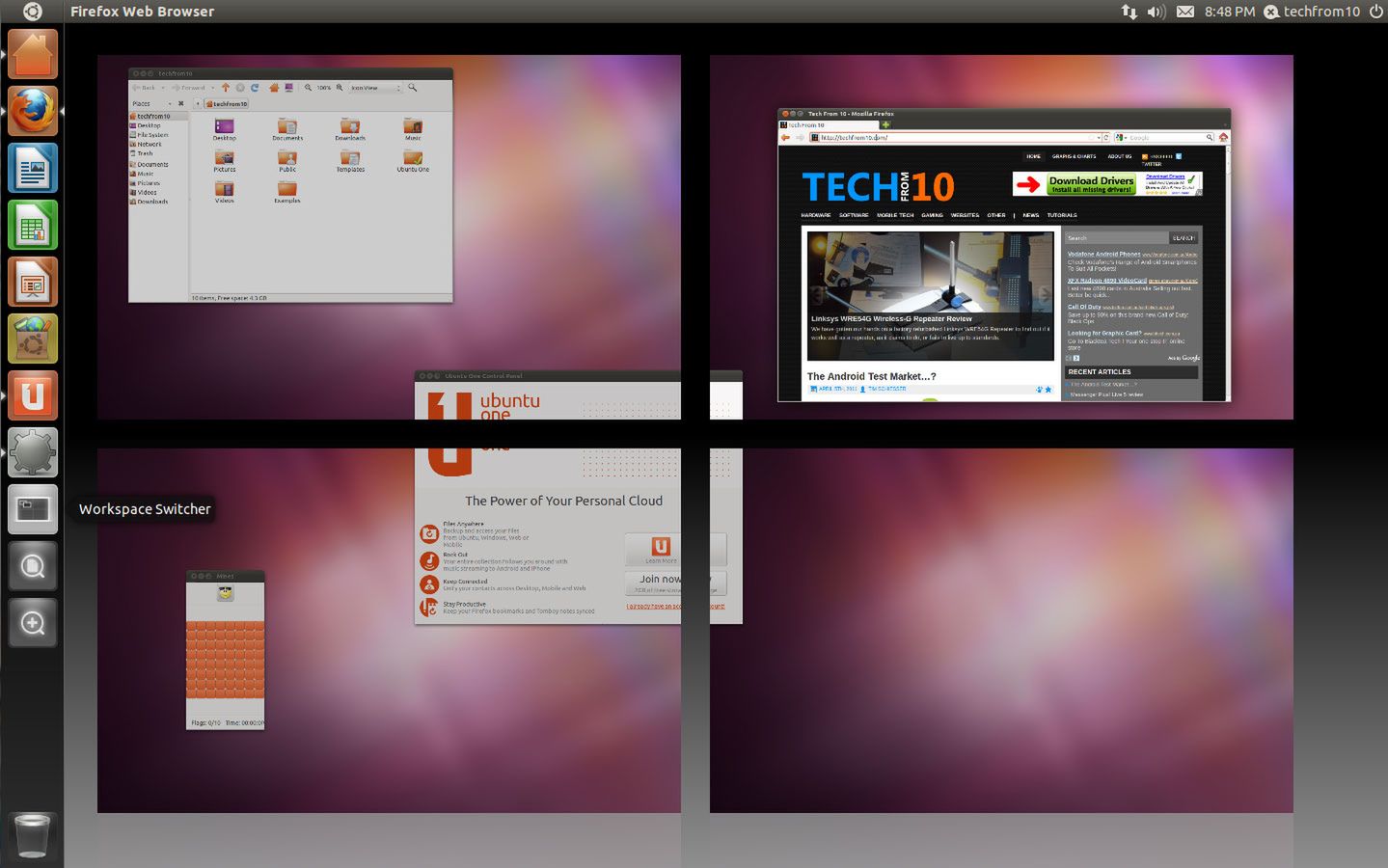Select File System in the Places sidebar

[x=152, y=135]
